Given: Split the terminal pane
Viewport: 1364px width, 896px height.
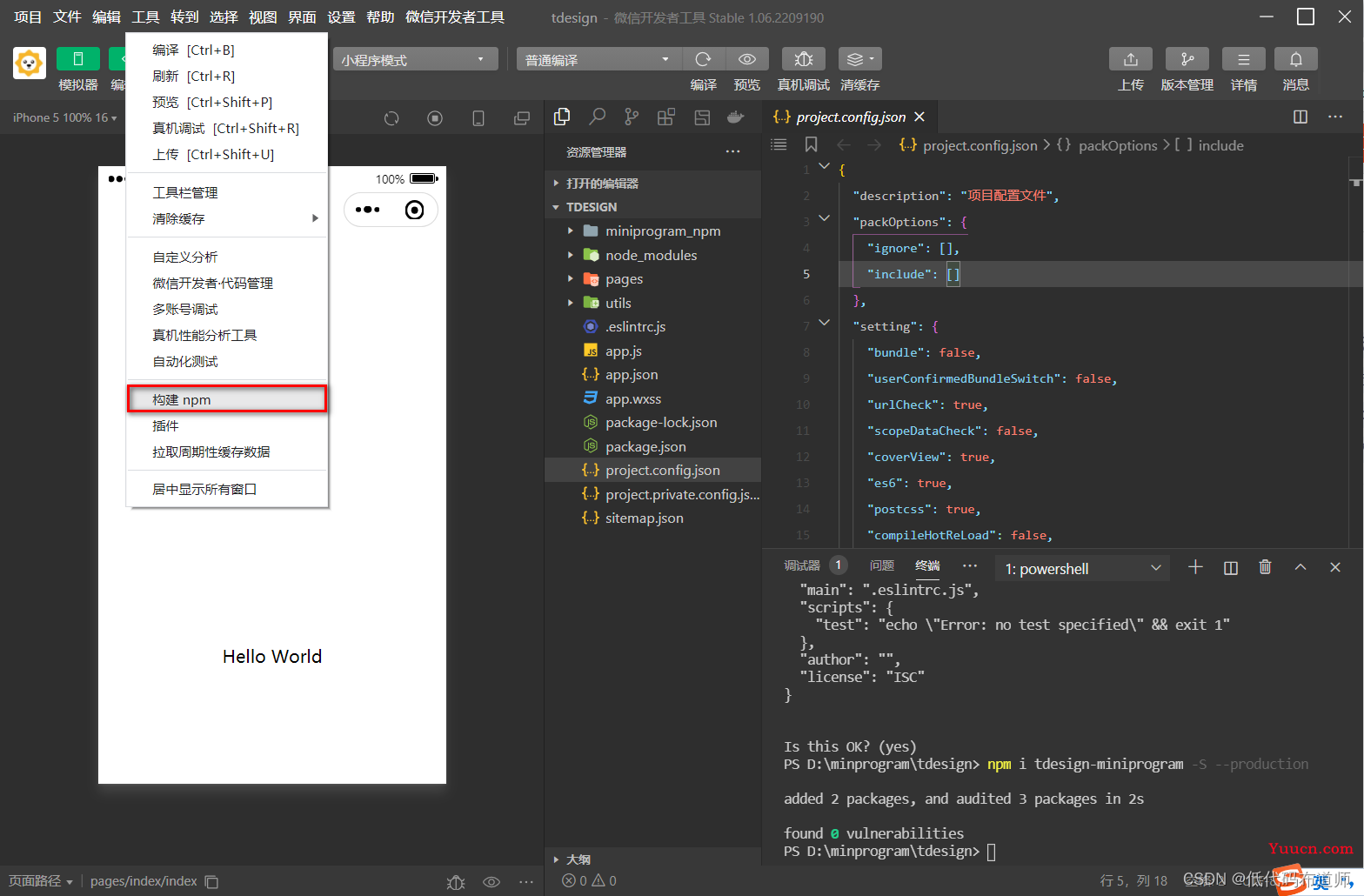Looking at the screenshot, I should tap(1231, 568).
